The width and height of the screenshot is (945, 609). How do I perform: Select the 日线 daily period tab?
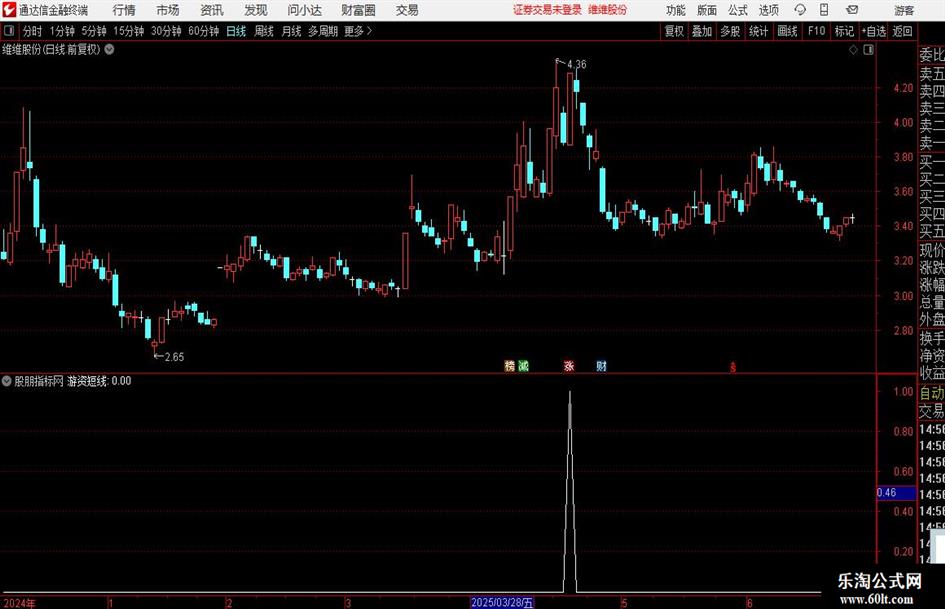pos(236,31)
